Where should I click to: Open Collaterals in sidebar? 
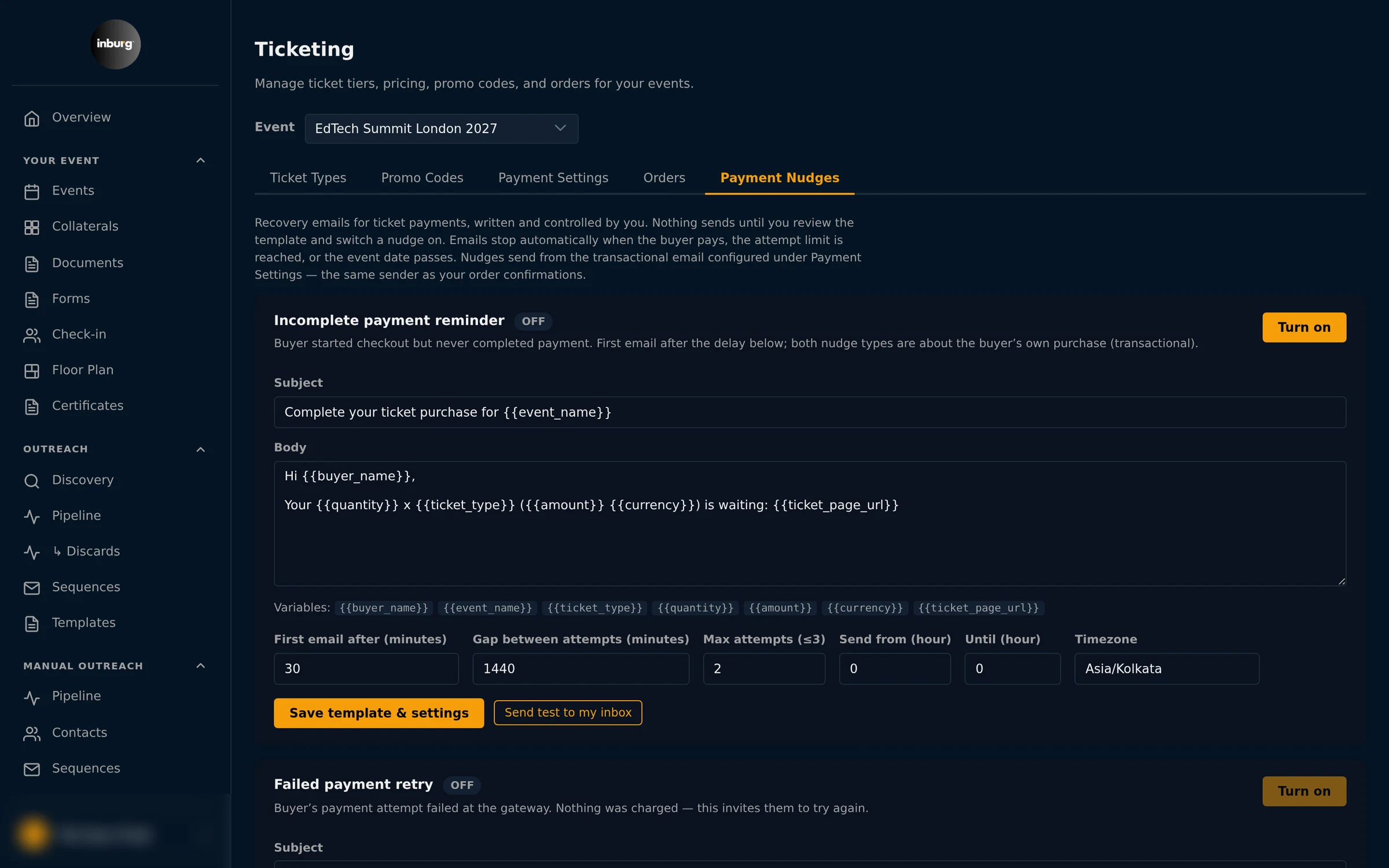[85, 226]
